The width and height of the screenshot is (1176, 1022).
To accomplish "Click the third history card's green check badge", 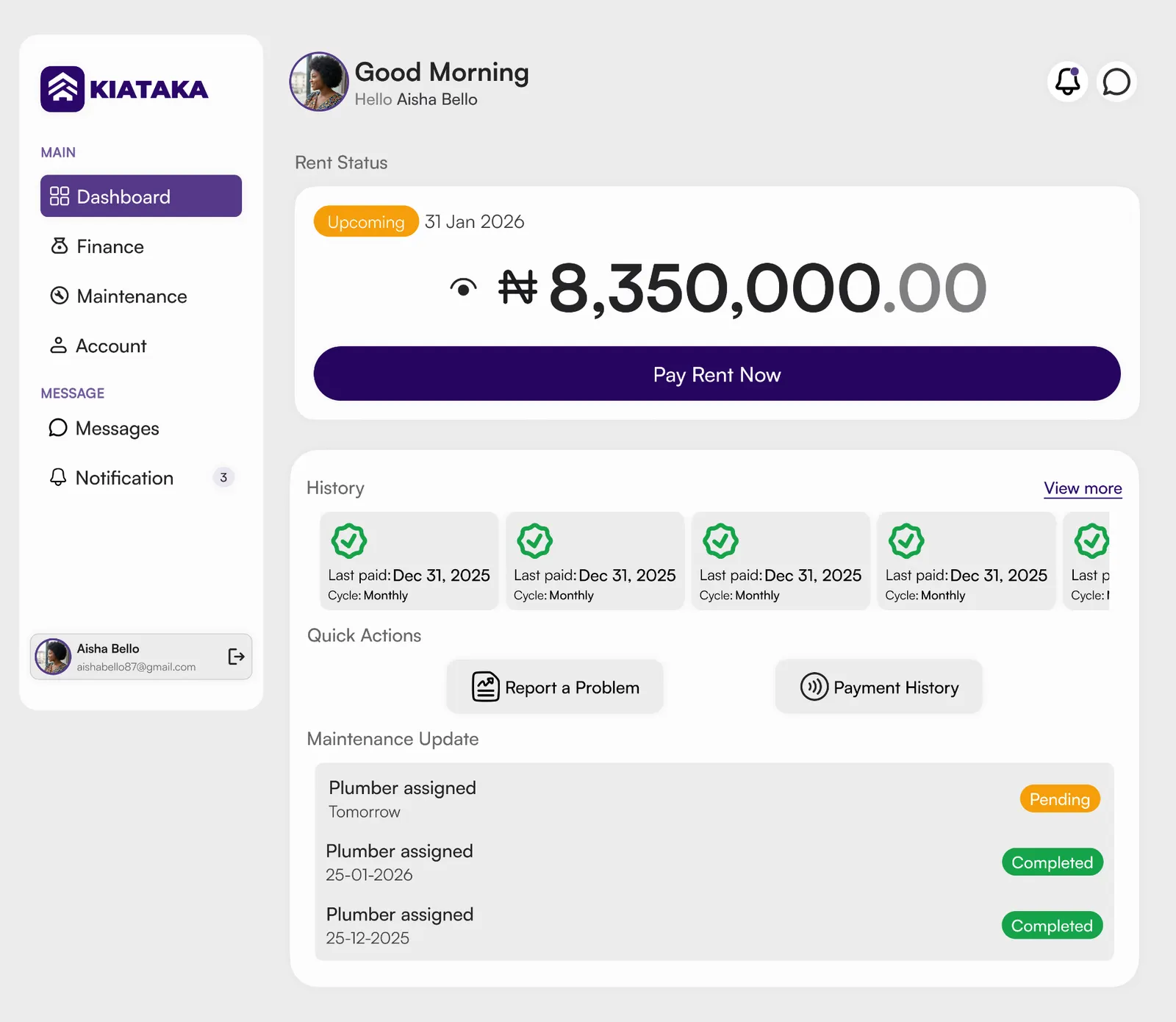I will point(721,541).
